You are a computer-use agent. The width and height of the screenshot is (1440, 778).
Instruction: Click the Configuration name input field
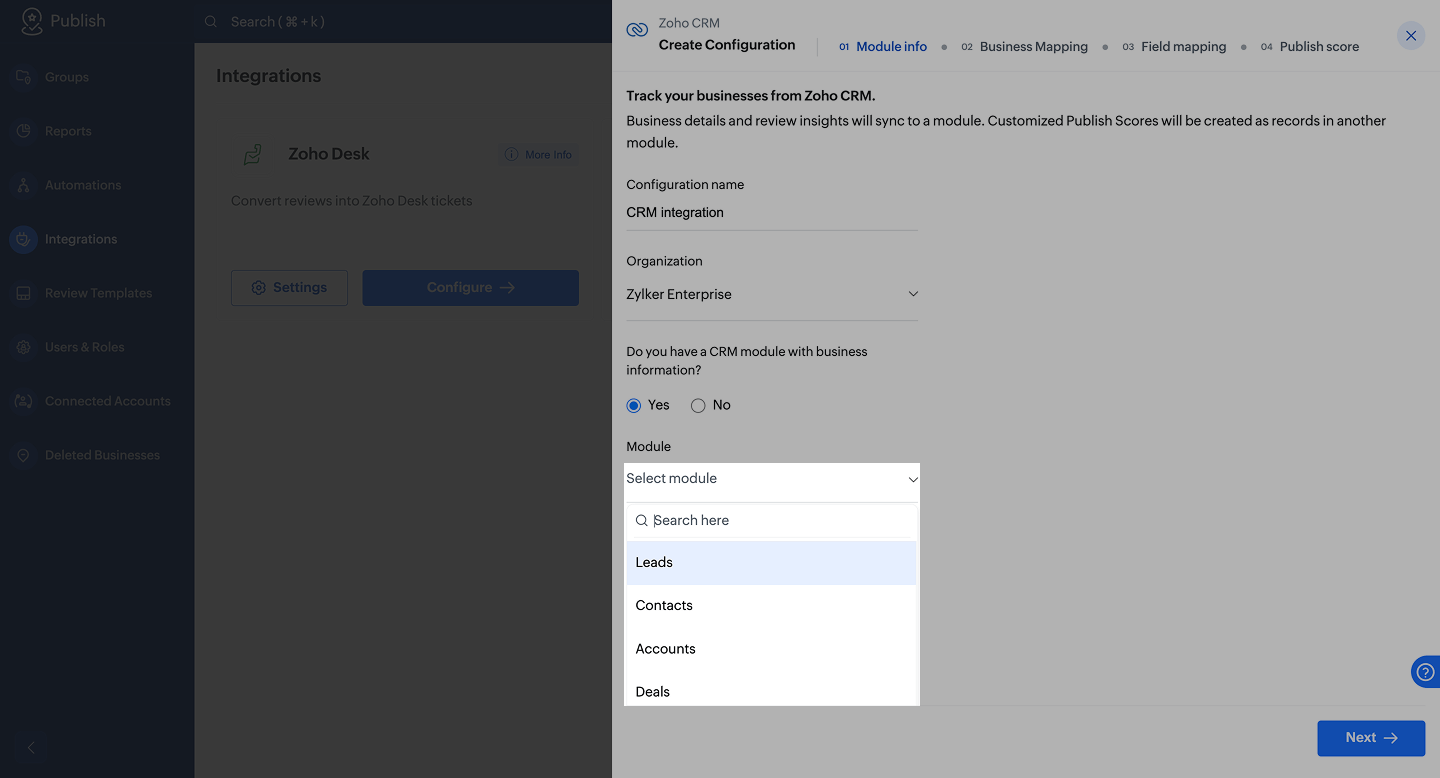coord(772,213)
